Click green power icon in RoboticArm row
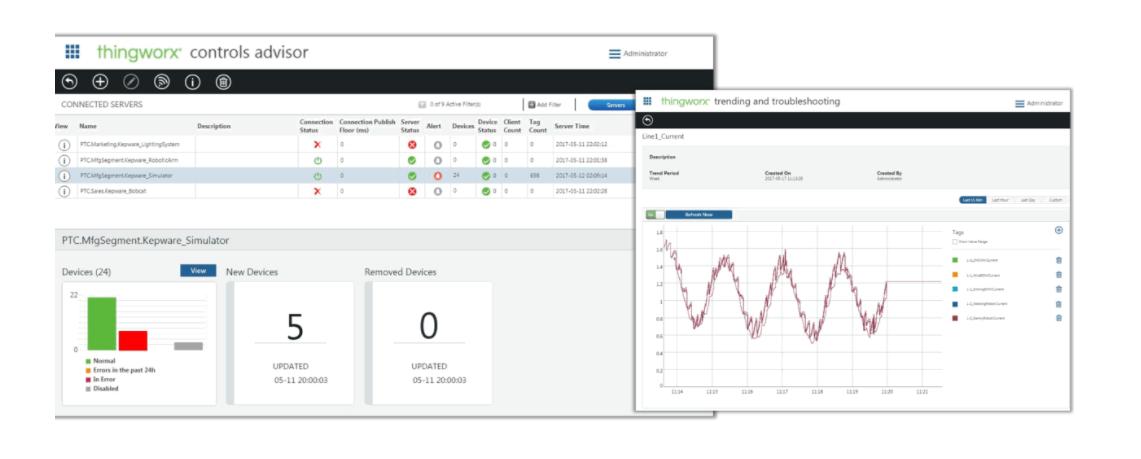Image resolution: width=1141 pixels, height=459 pixels. [x=317, y=160]
